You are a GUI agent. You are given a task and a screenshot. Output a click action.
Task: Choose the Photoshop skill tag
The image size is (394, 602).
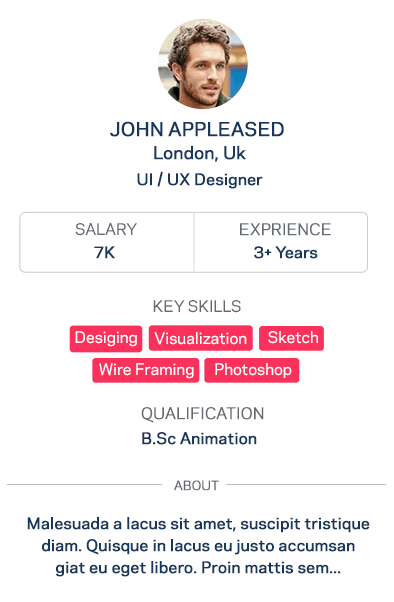click(252, 370)
